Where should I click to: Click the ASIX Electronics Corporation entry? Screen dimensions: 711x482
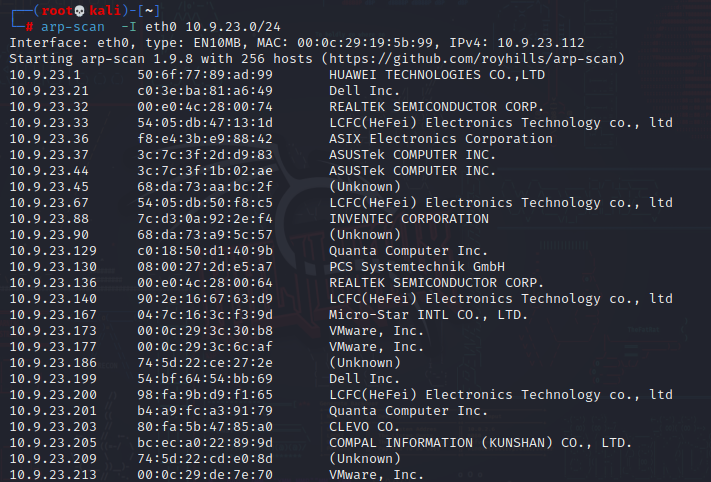441,139
